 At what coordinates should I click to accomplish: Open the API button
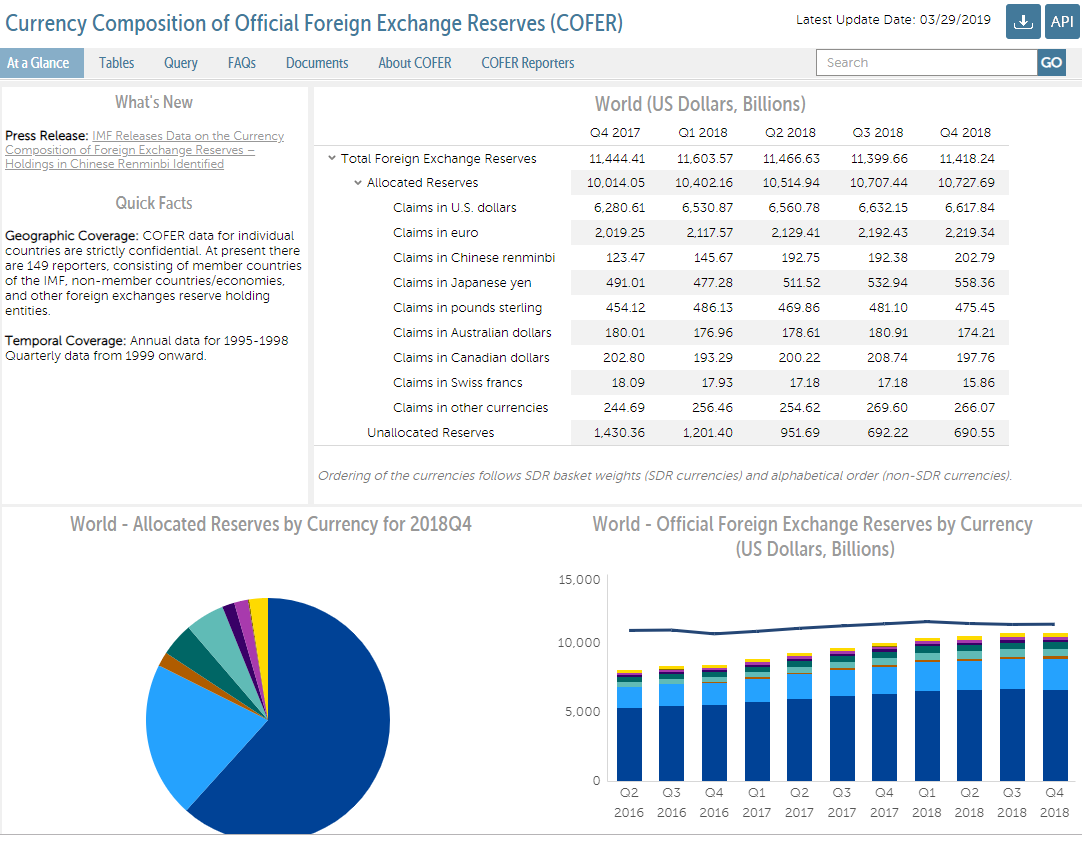point(1061,22)
